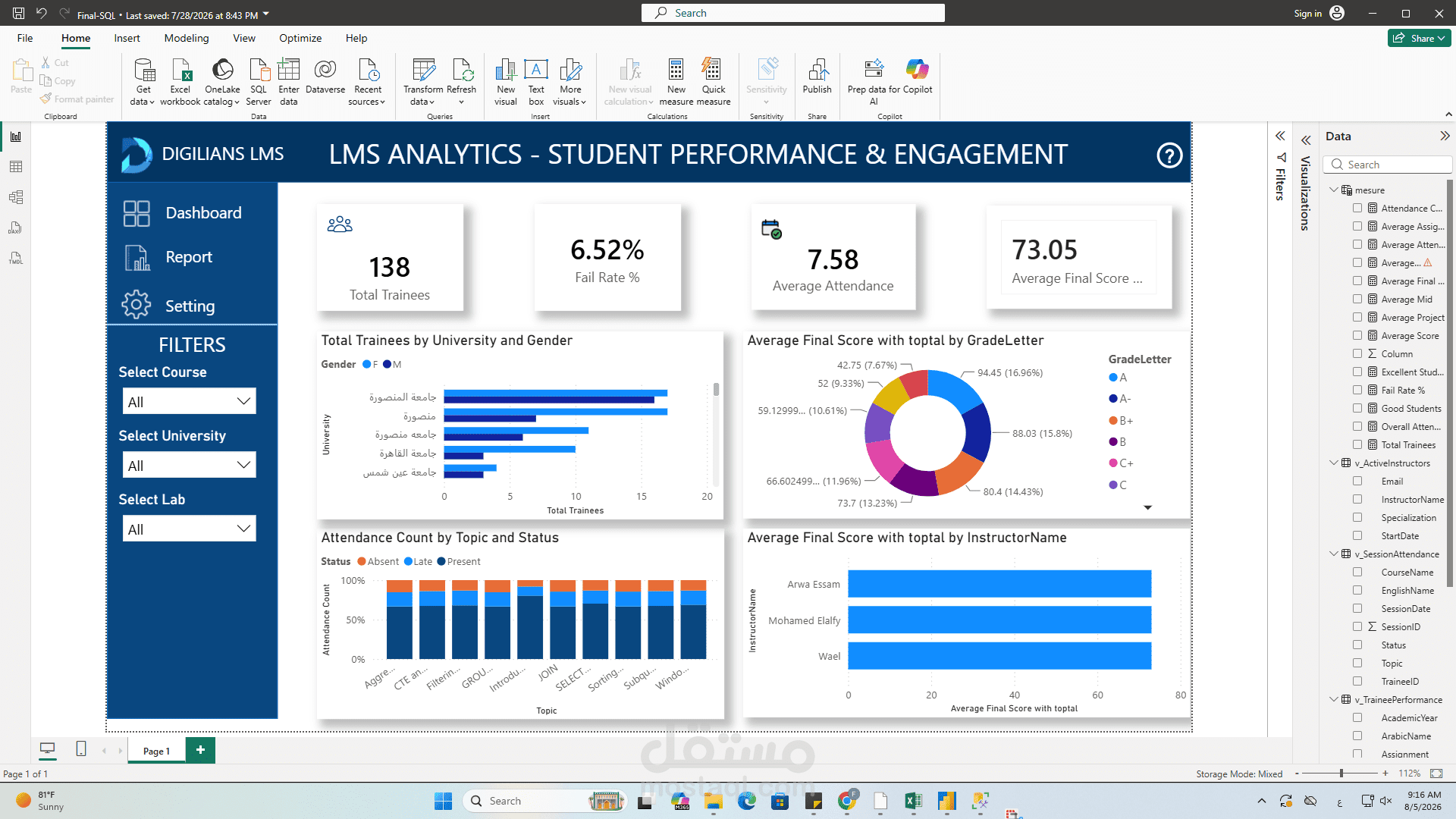Switch to Report view in left rail
The height and width of the screenshot is (819, 1456).
pos(15,136)
